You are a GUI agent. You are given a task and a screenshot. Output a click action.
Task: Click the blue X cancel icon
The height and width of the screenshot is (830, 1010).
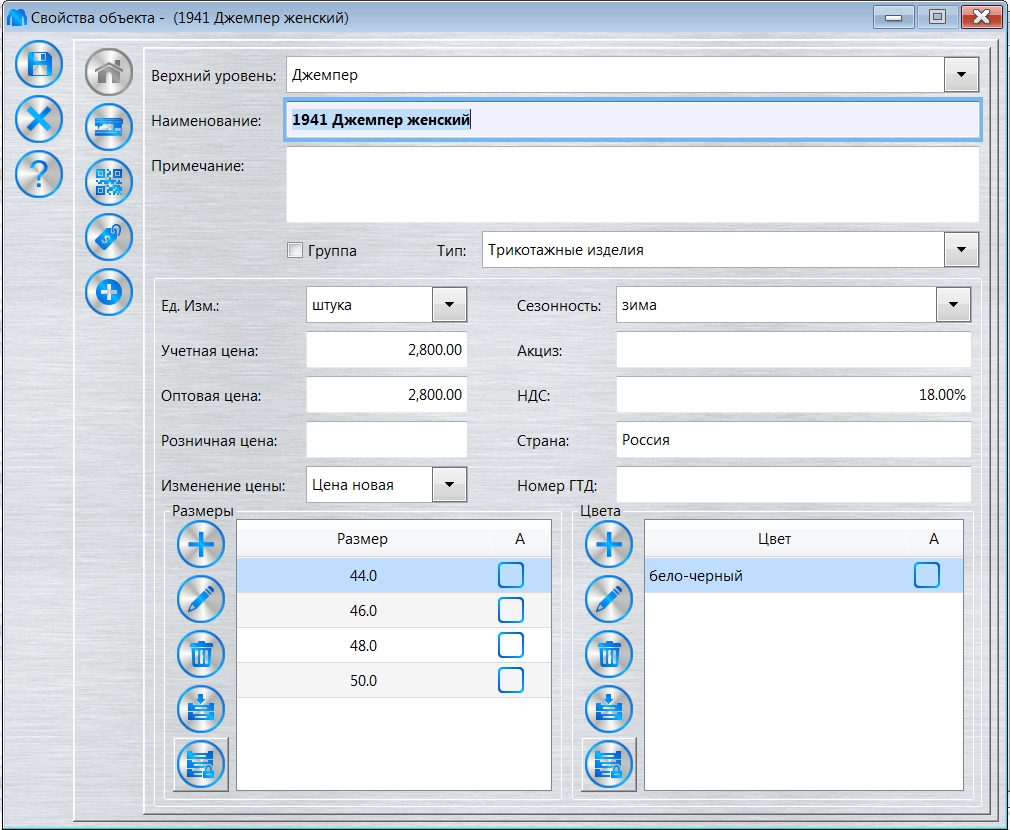pos(39,121)
